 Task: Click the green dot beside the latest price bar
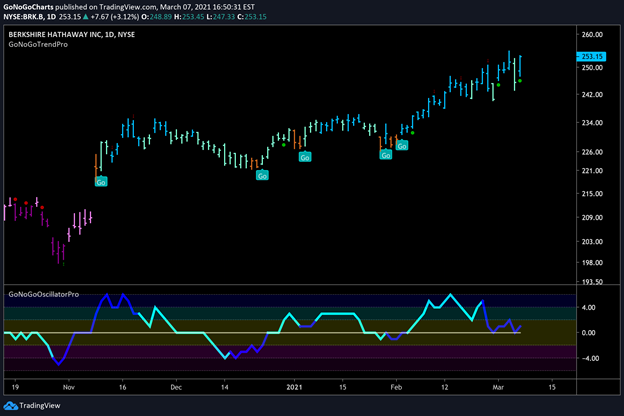coord(520,81)
